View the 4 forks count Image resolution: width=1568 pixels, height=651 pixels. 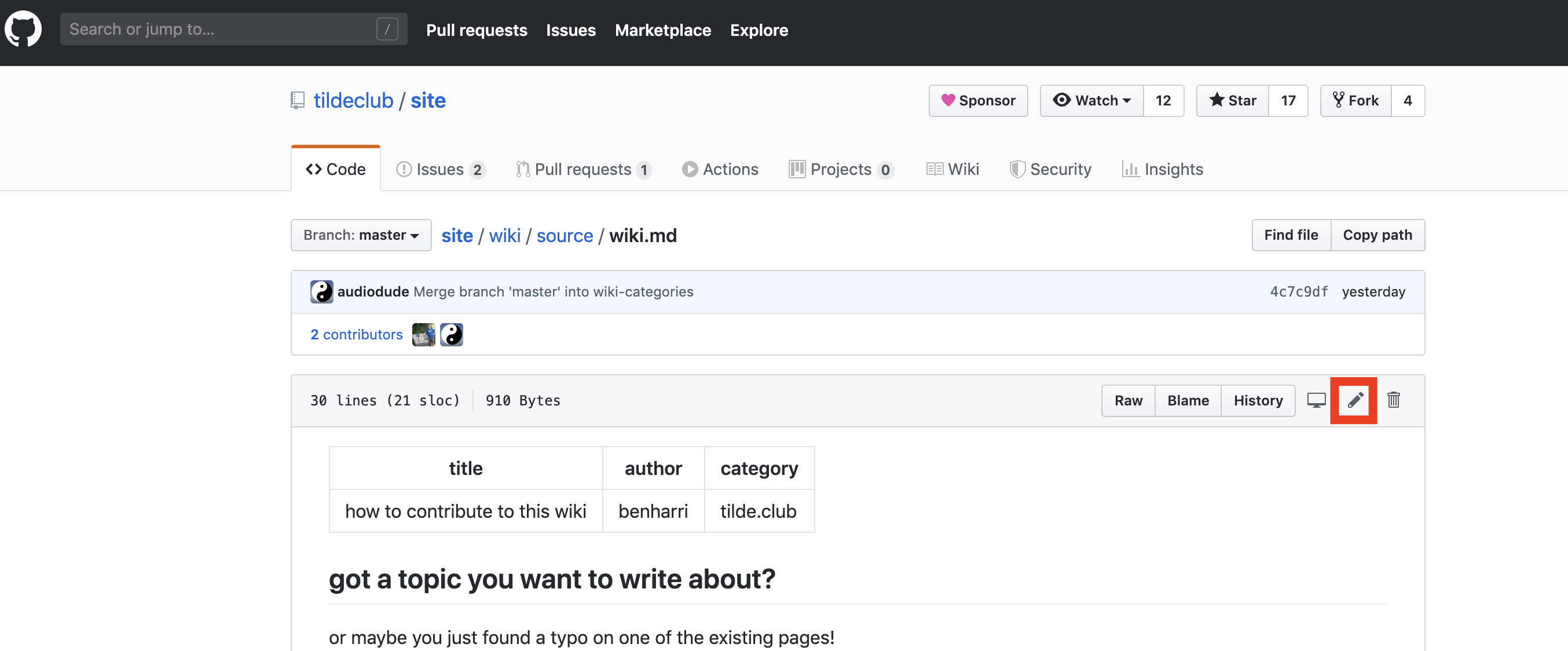[1408, 100]
